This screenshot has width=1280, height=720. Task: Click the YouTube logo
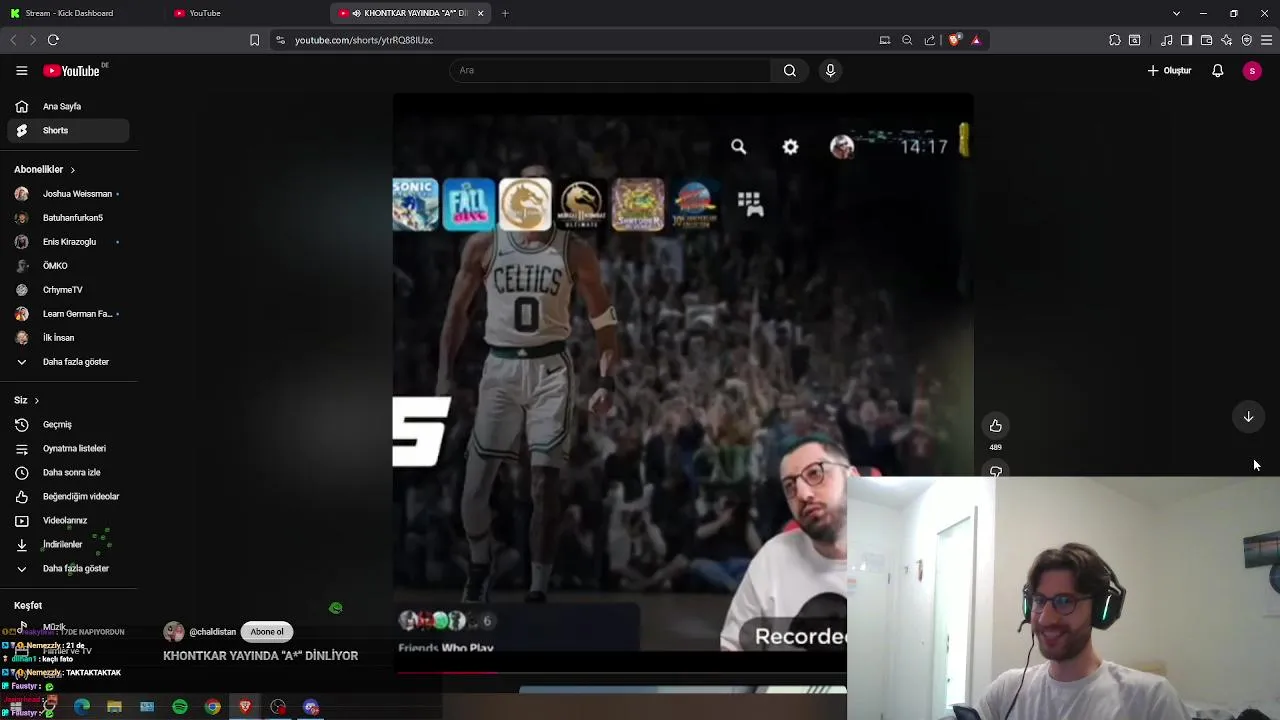pos(71,71)
